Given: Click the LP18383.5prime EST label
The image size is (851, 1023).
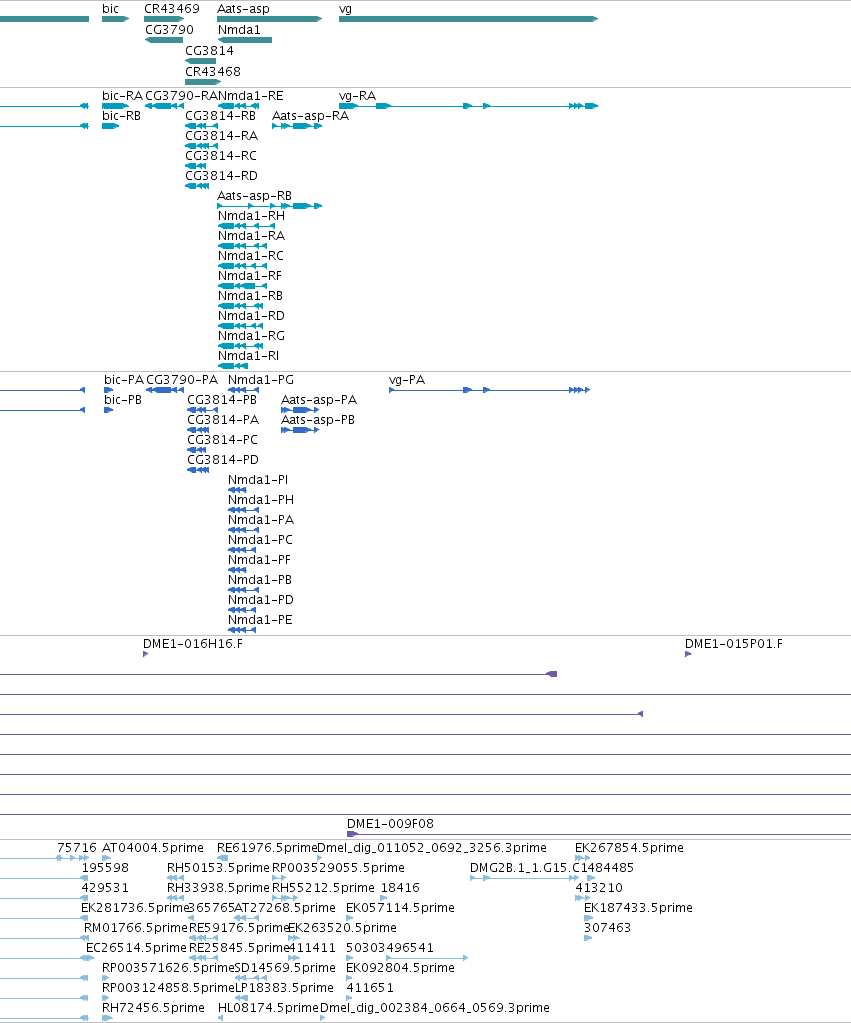Looking at the screenshot, I should 285,988.
